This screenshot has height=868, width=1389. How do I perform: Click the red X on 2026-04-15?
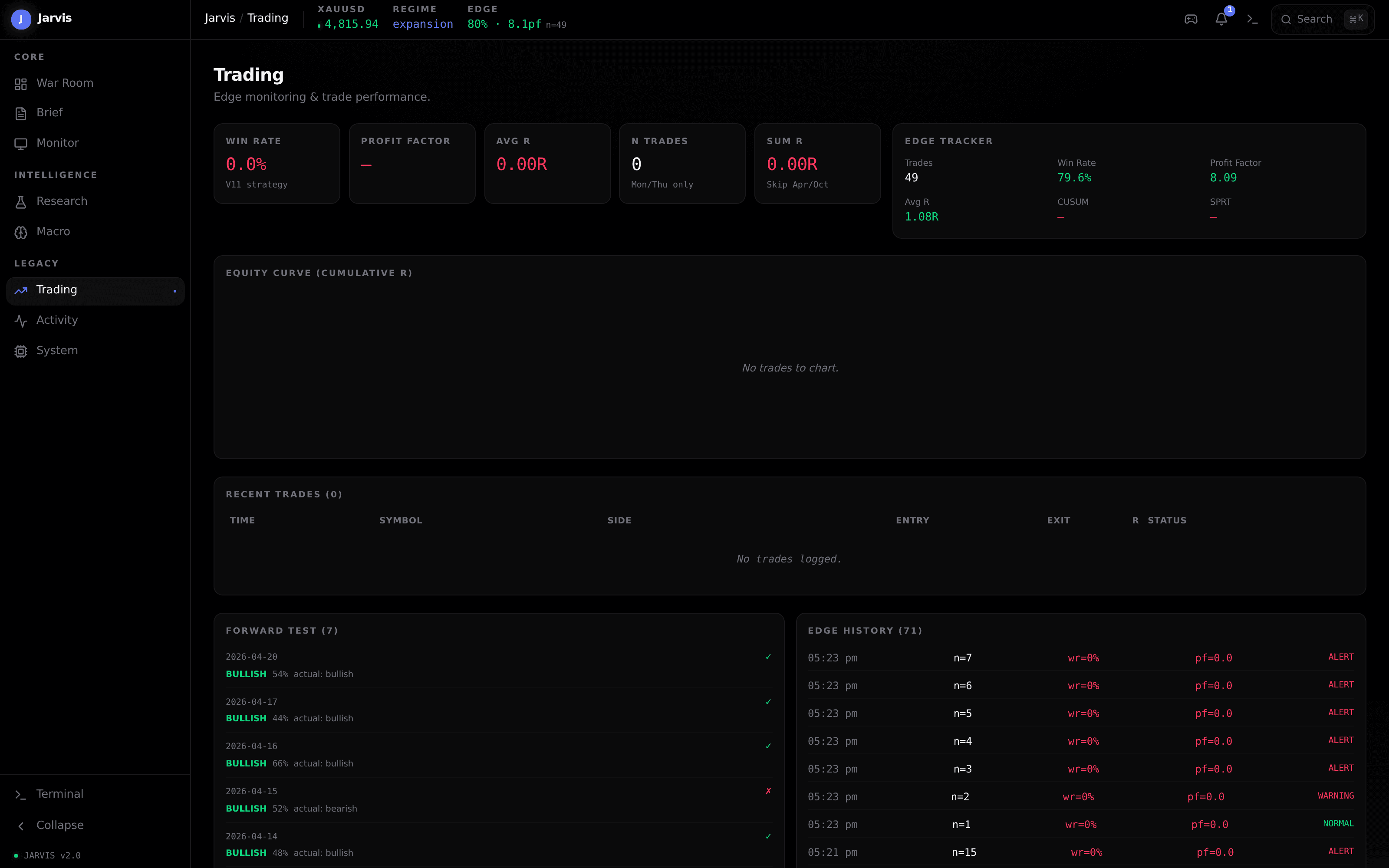(x=768, y=792)
